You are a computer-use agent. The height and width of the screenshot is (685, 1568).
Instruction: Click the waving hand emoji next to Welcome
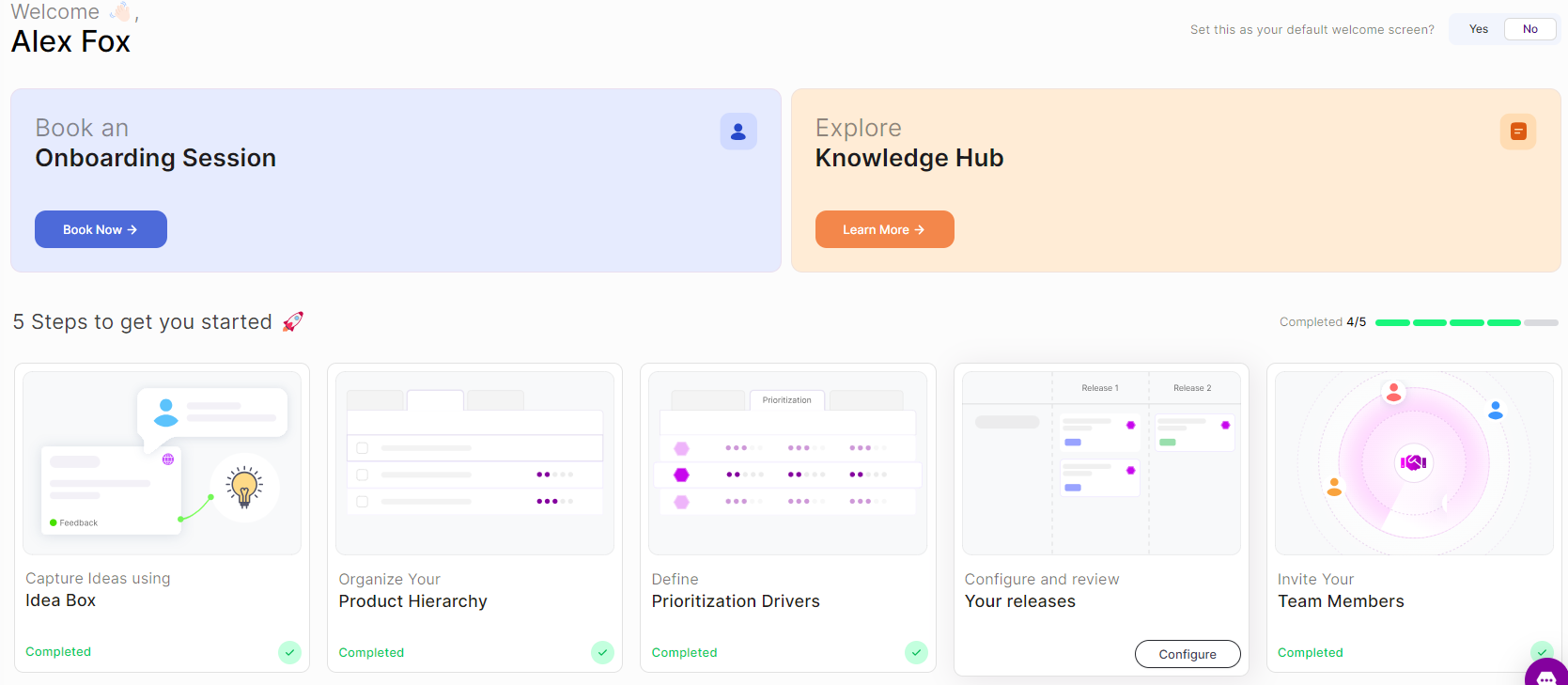(120, 12)
